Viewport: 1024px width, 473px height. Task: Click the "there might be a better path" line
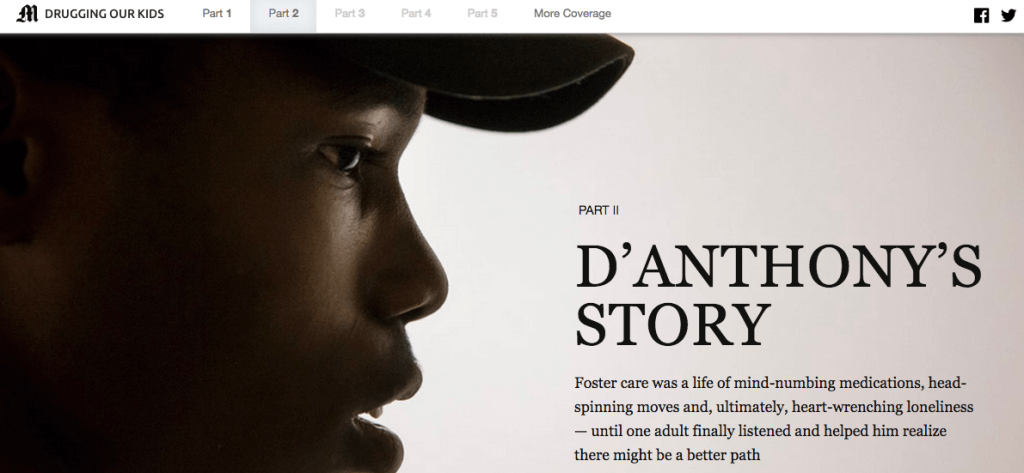pos(667,455)
